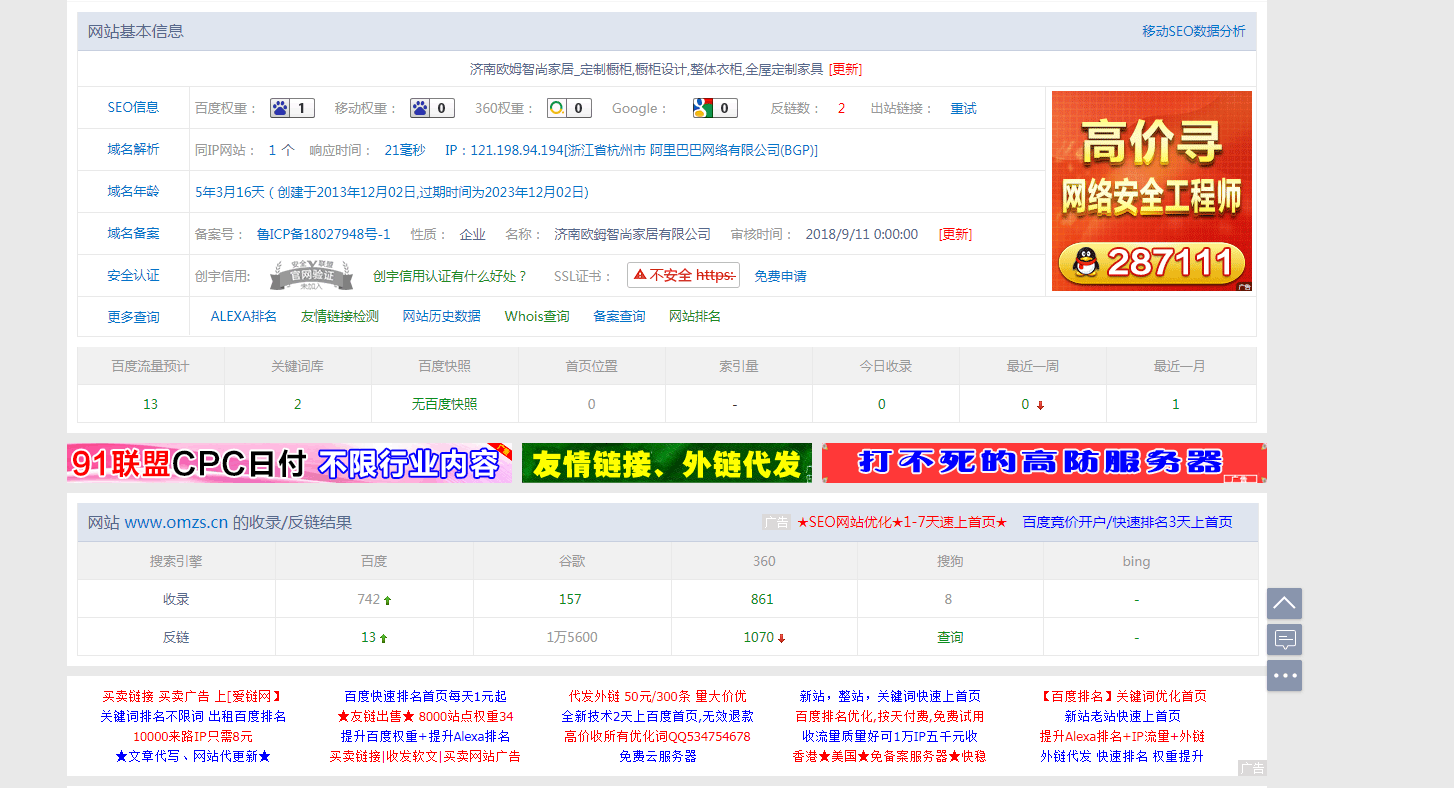Click 无百度快照 cell

coord(444,404)
